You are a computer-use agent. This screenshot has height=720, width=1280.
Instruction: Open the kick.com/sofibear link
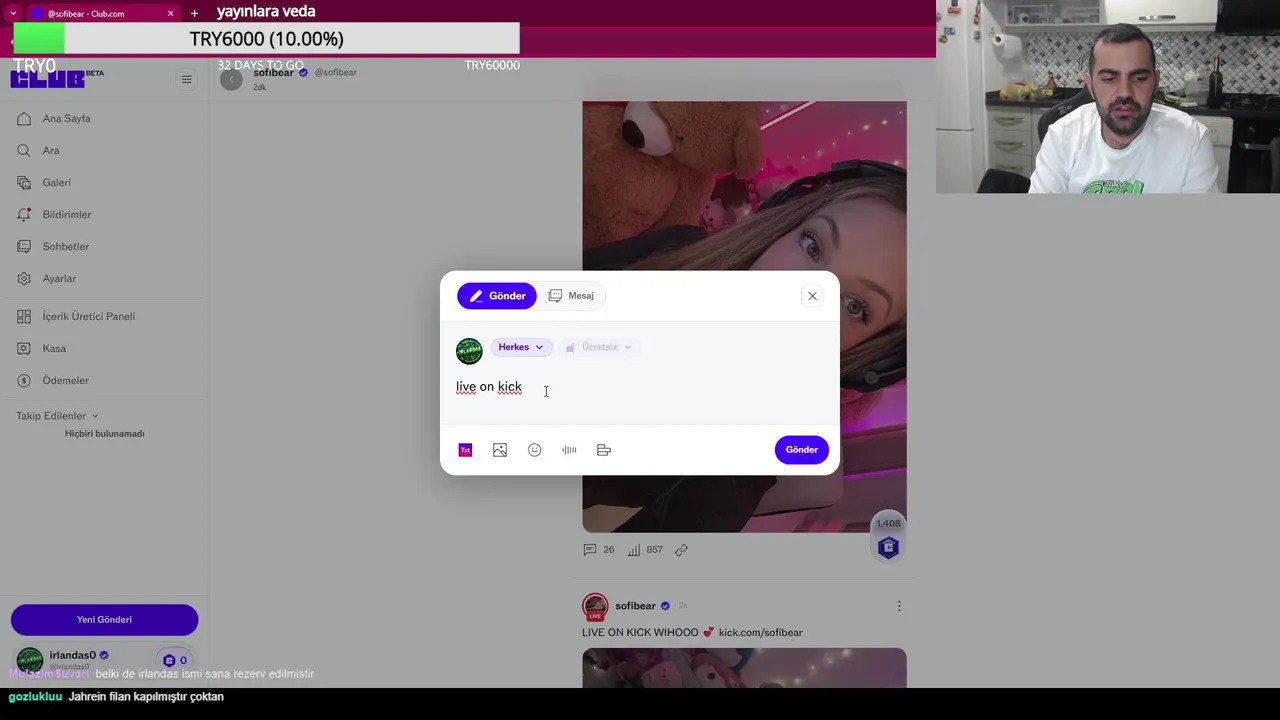pos(760,633)
